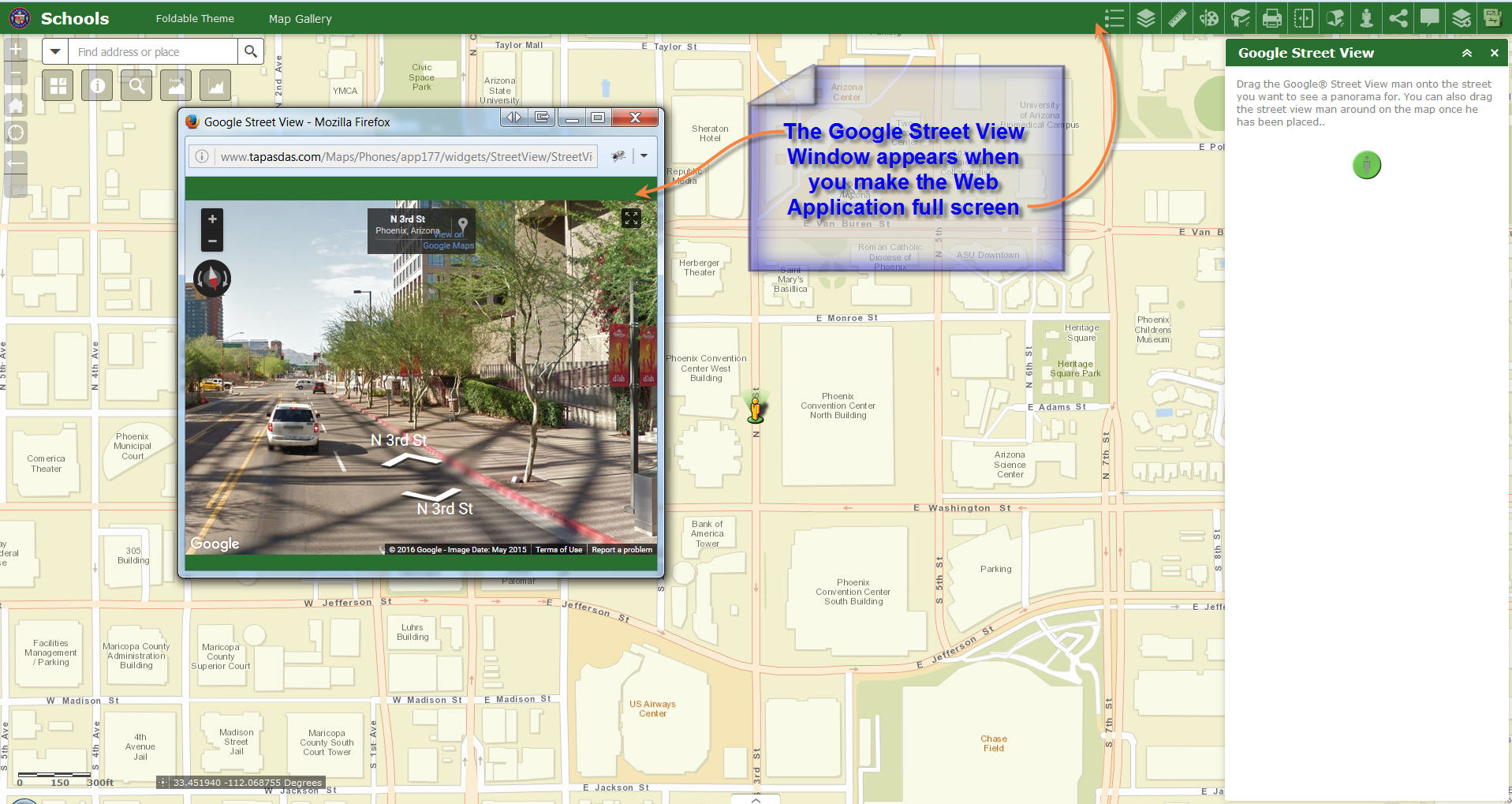Click the Street View compass control
The image size is (1512, 804).
[x=212, y=279]
